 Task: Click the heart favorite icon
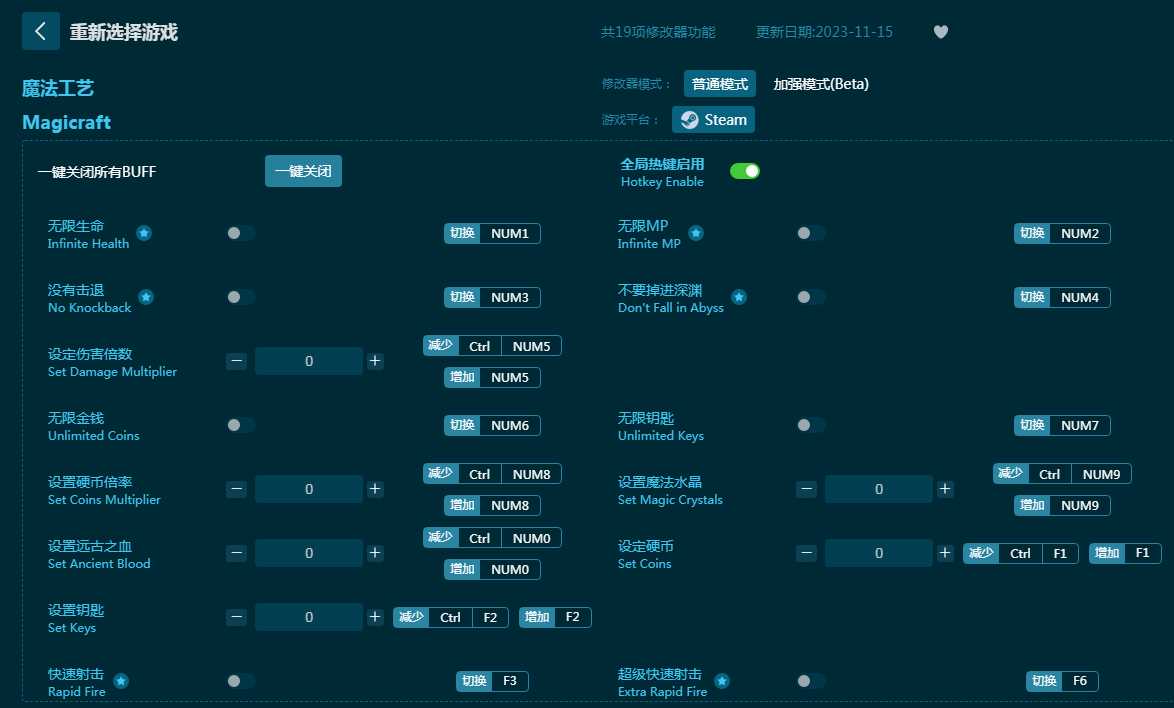941,32
